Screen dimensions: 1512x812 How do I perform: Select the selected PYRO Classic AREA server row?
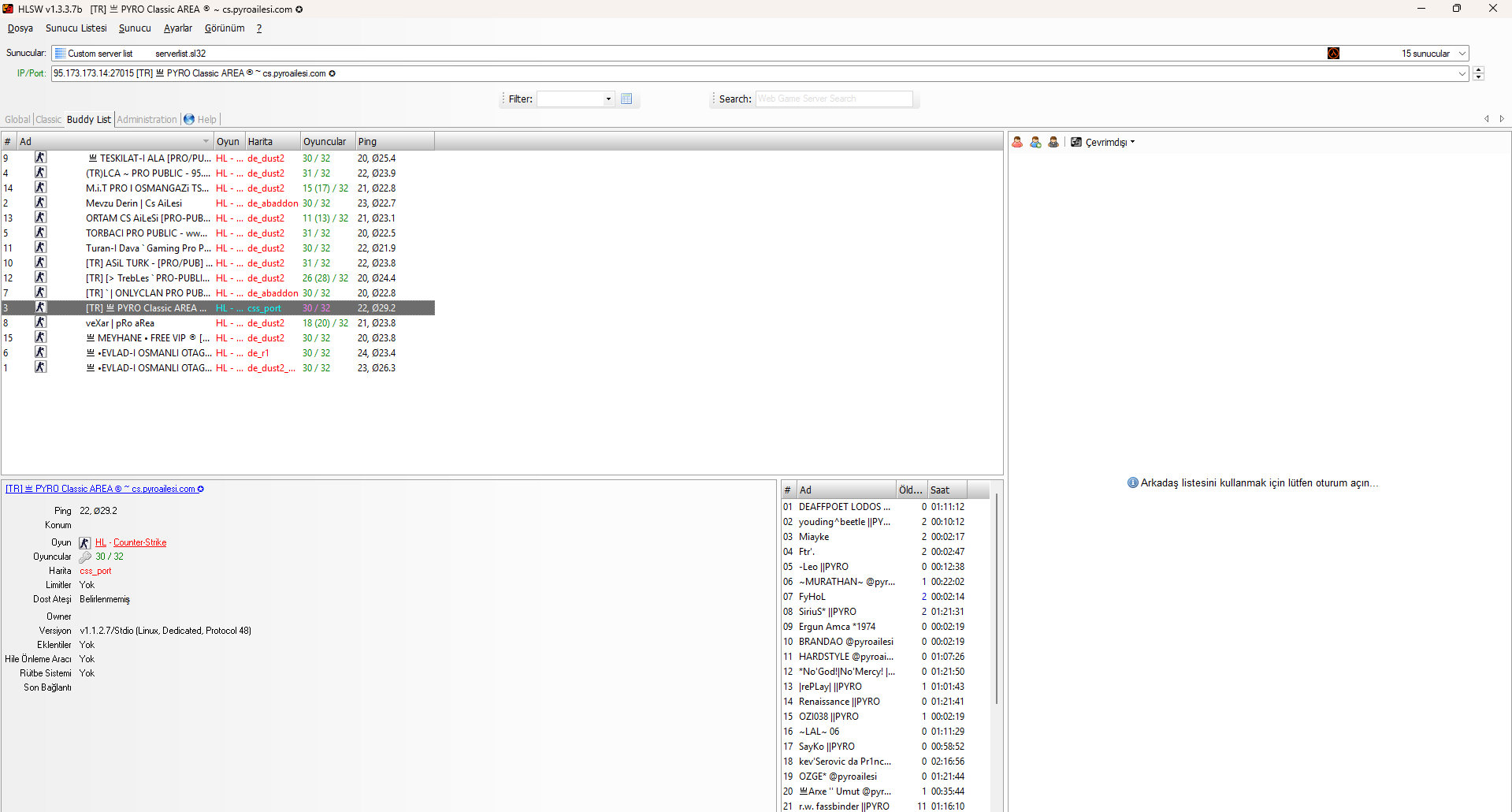(x=218, y=308)
